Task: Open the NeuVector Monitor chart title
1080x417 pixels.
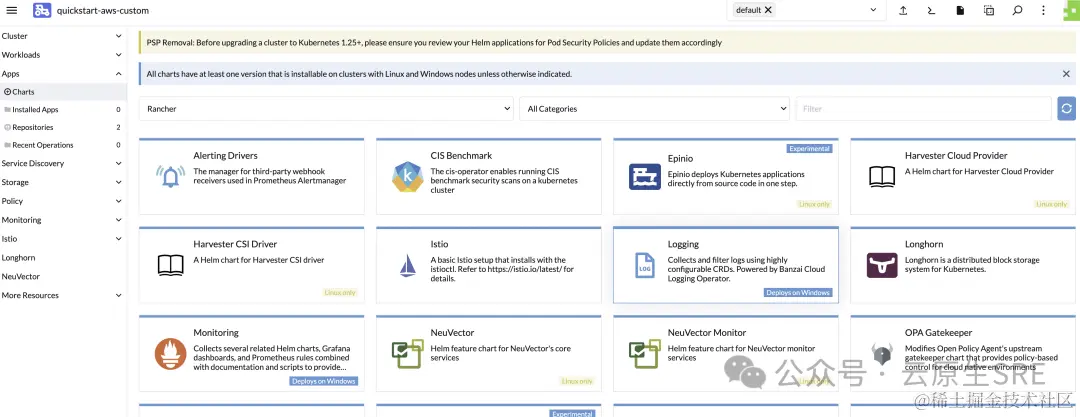Action: (x=707, y=332)
